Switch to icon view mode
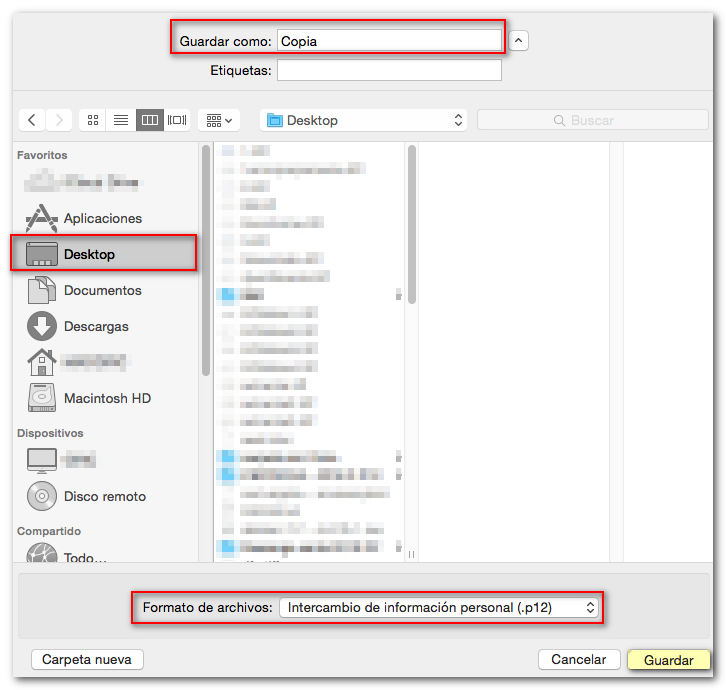726x690 pixels. 93,120
